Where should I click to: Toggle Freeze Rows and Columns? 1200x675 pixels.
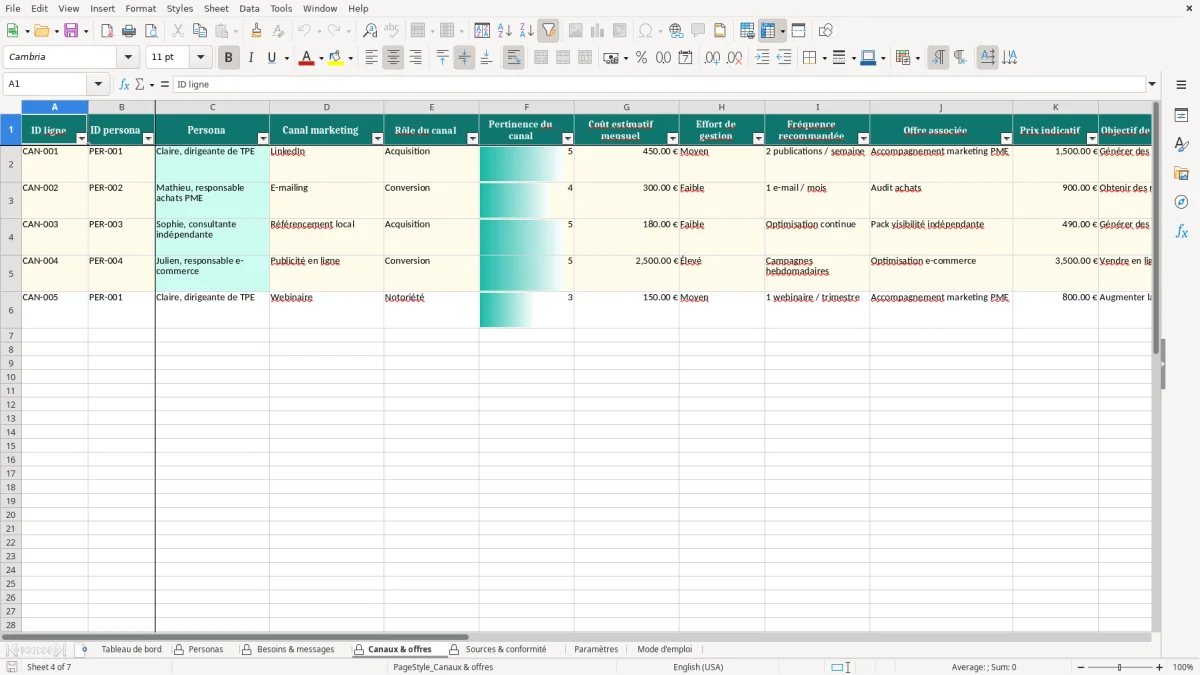pos(768,31)
